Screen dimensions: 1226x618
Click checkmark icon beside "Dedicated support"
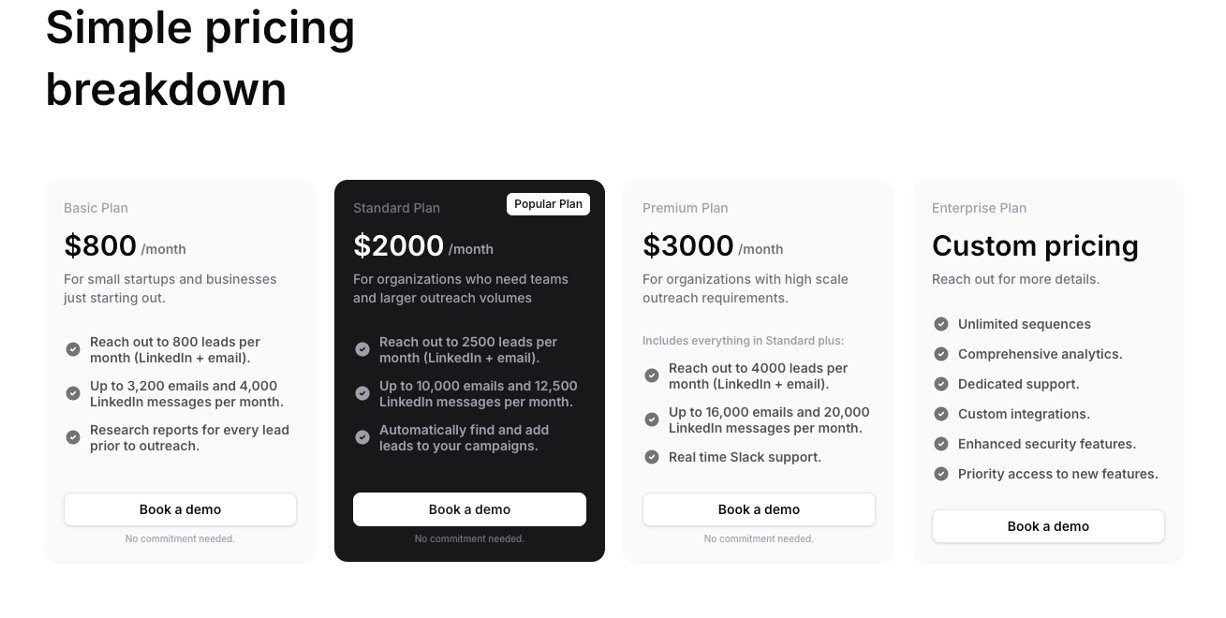click(941, 384)
